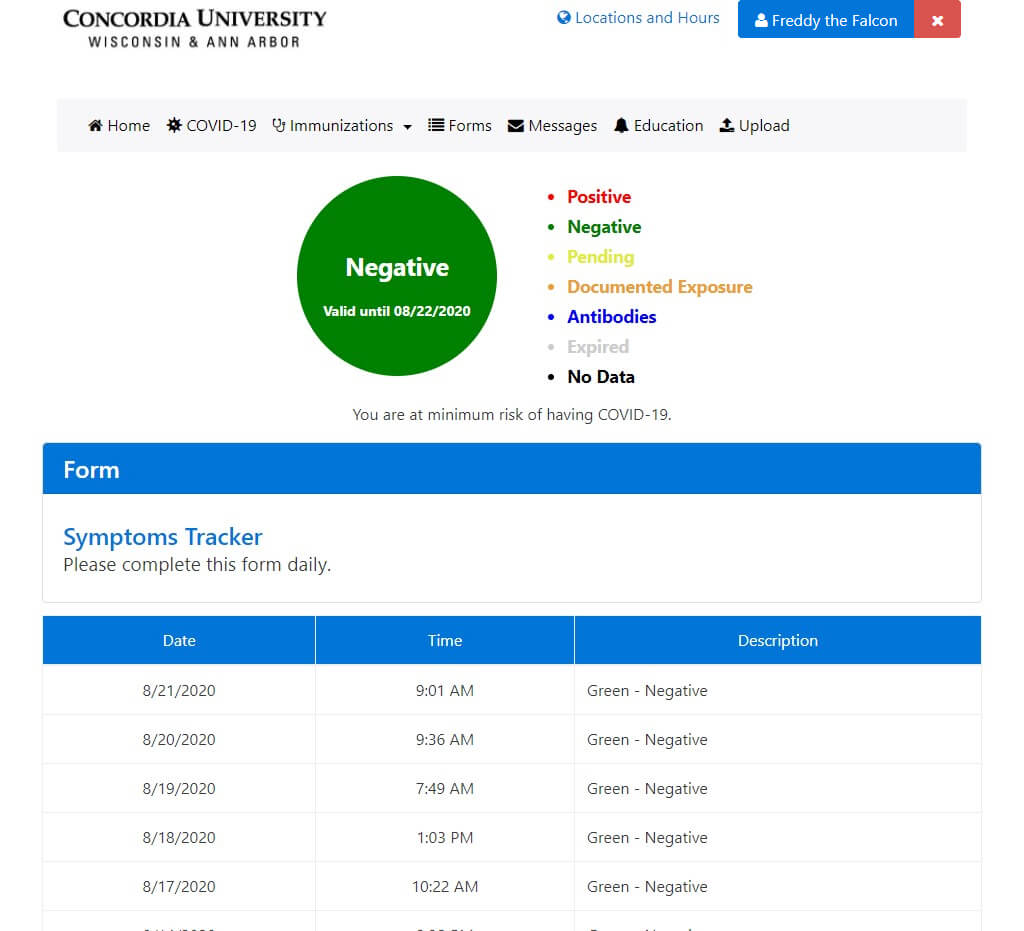This screenshot has width=1024, height=931.
Task: Click Green - Negative in the 8/17/2020 row
Action: (x=647, y=886)
